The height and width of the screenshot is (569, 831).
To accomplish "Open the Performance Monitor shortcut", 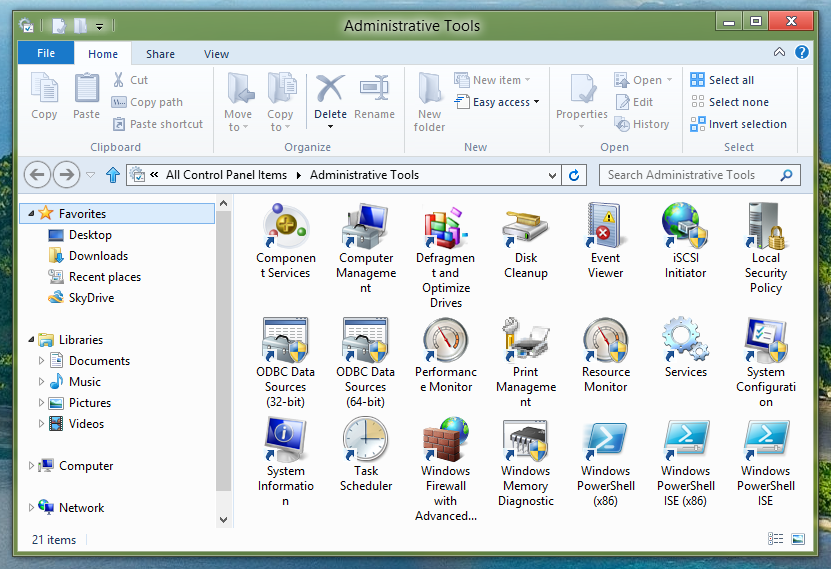I will 446,355.
